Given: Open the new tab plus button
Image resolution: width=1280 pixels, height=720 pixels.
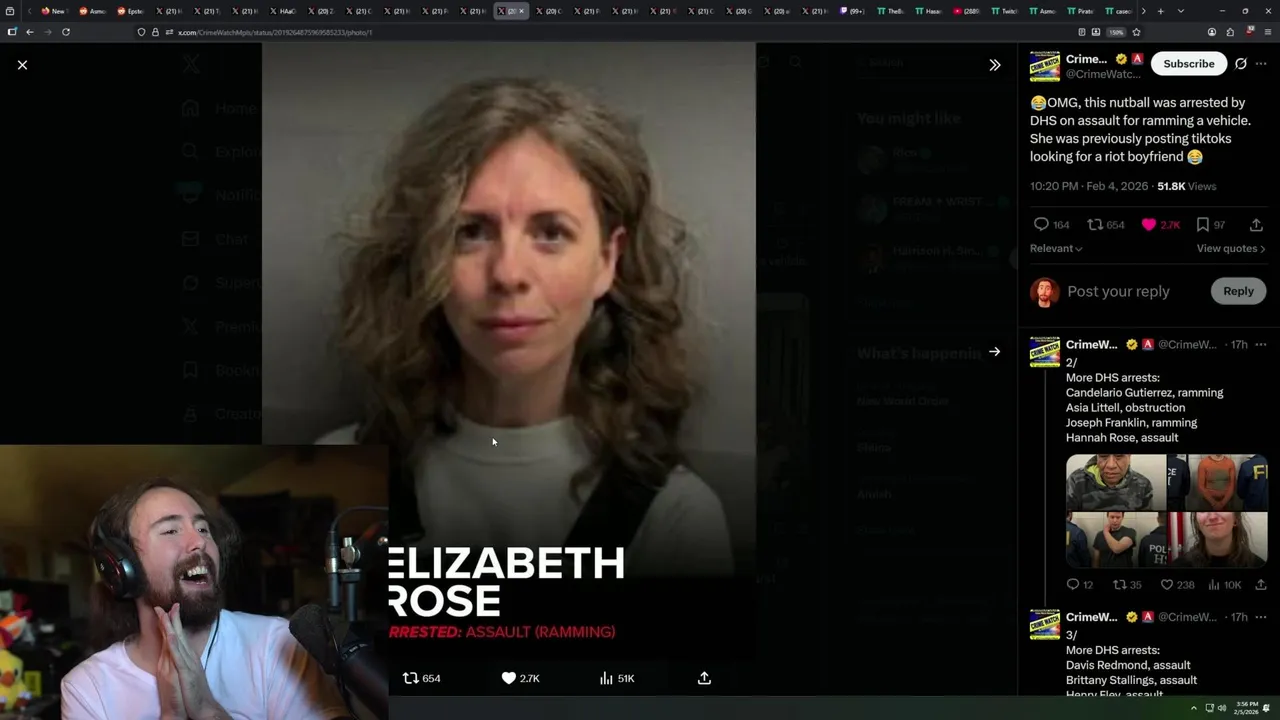Looking at the screenshot, I should [1160, 11].
